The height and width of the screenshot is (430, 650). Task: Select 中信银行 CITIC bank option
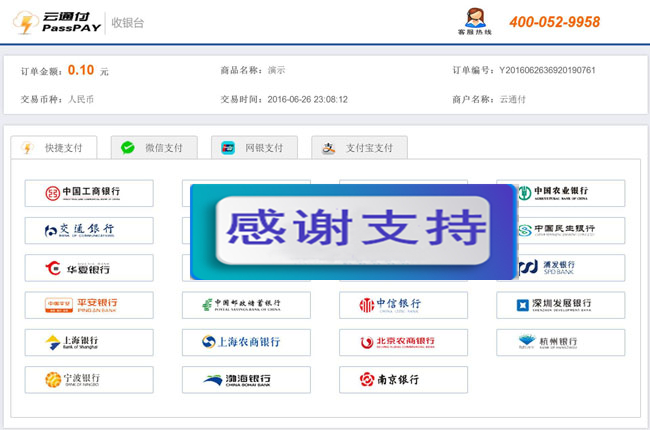[x=403, y=305]
